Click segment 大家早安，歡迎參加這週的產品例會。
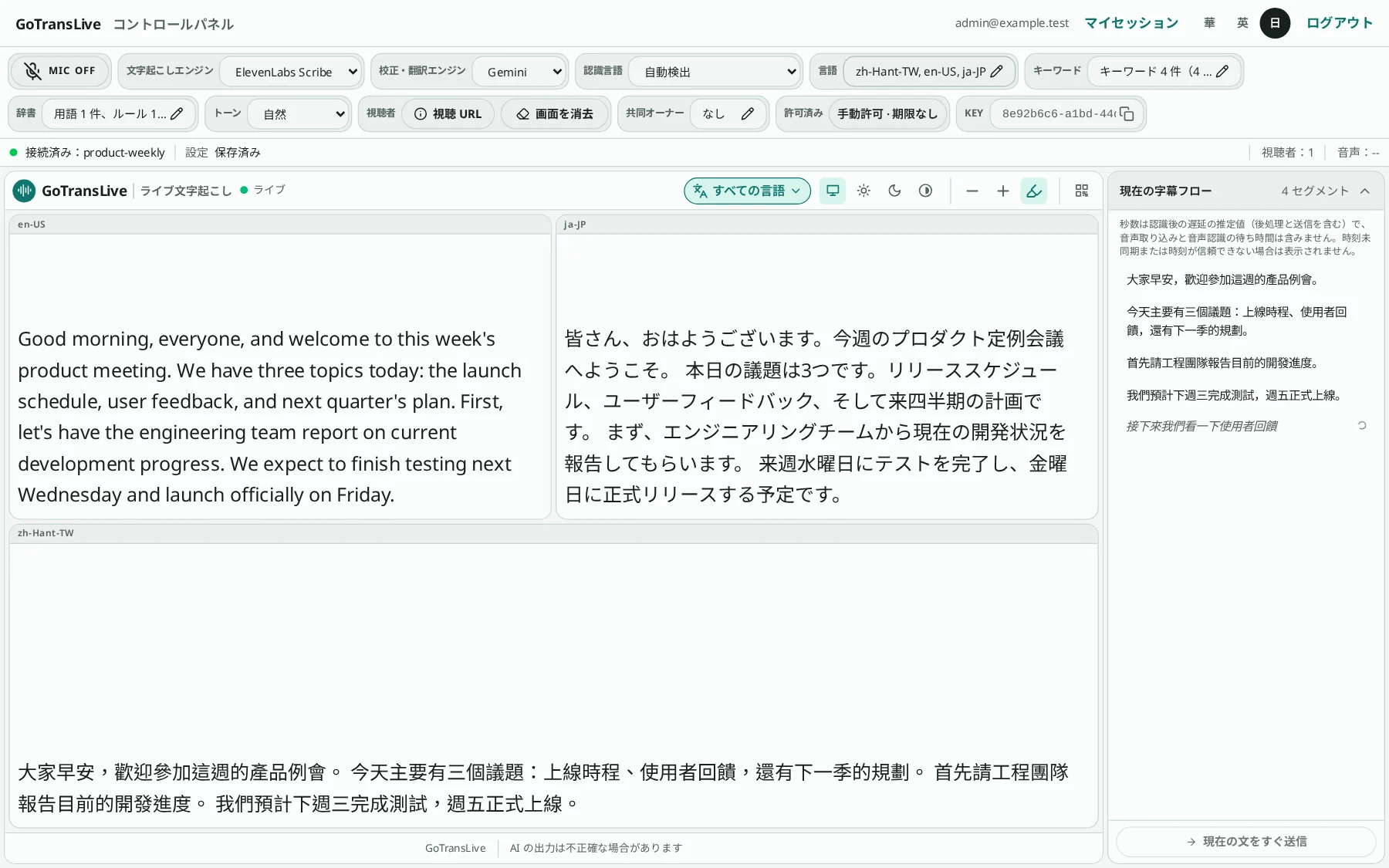This screenshot has height=868, width=1389. [1224, 280]
